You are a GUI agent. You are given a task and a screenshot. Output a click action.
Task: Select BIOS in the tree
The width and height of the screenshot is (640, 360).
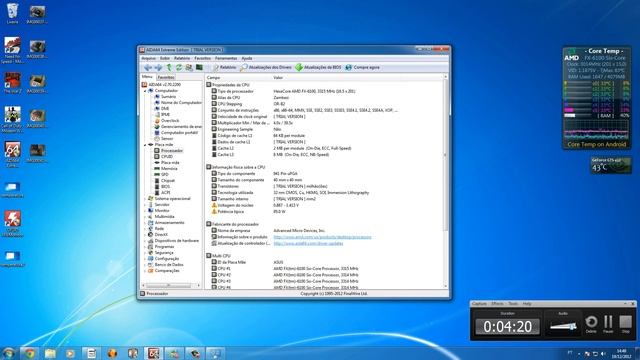(165, 187)
